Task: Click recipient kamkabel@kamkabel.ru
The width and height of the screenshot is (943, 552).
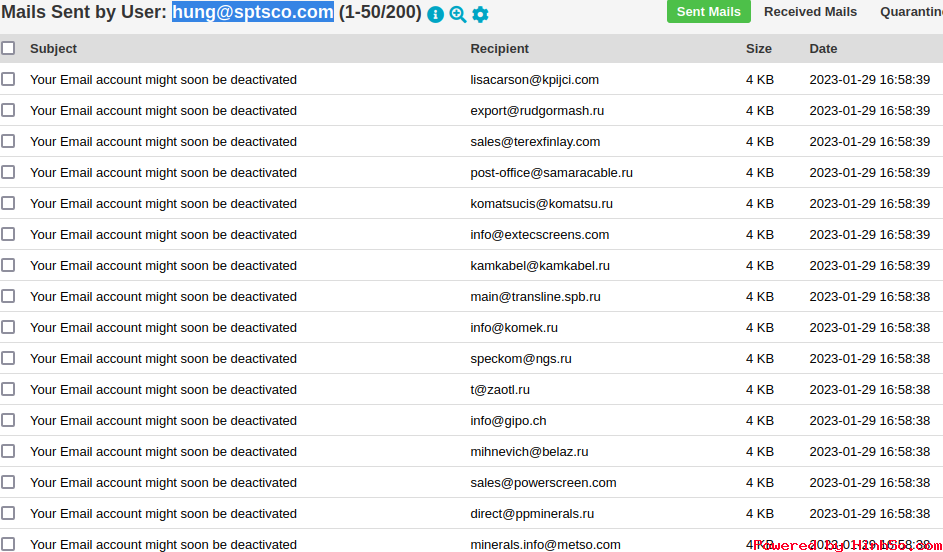Action: [x=540, y=265]
